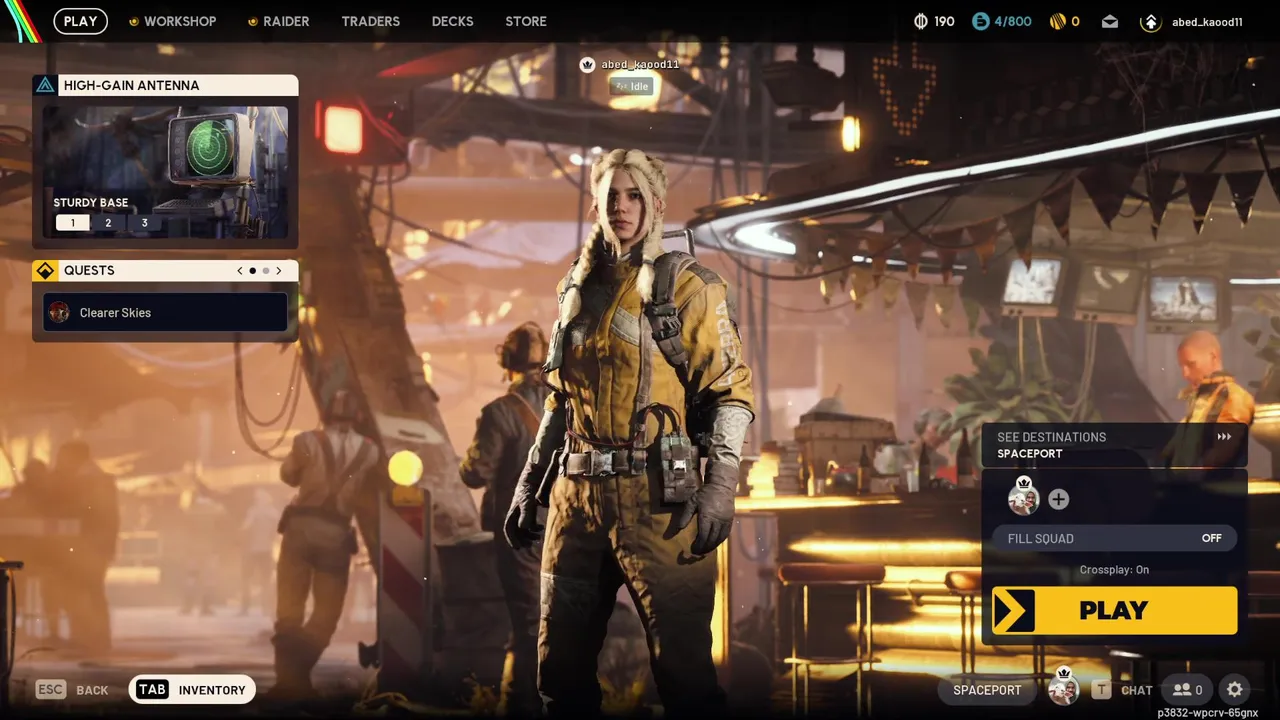Click the coin currency icon showing 190

pyautogui.click(x=921, y=21)
